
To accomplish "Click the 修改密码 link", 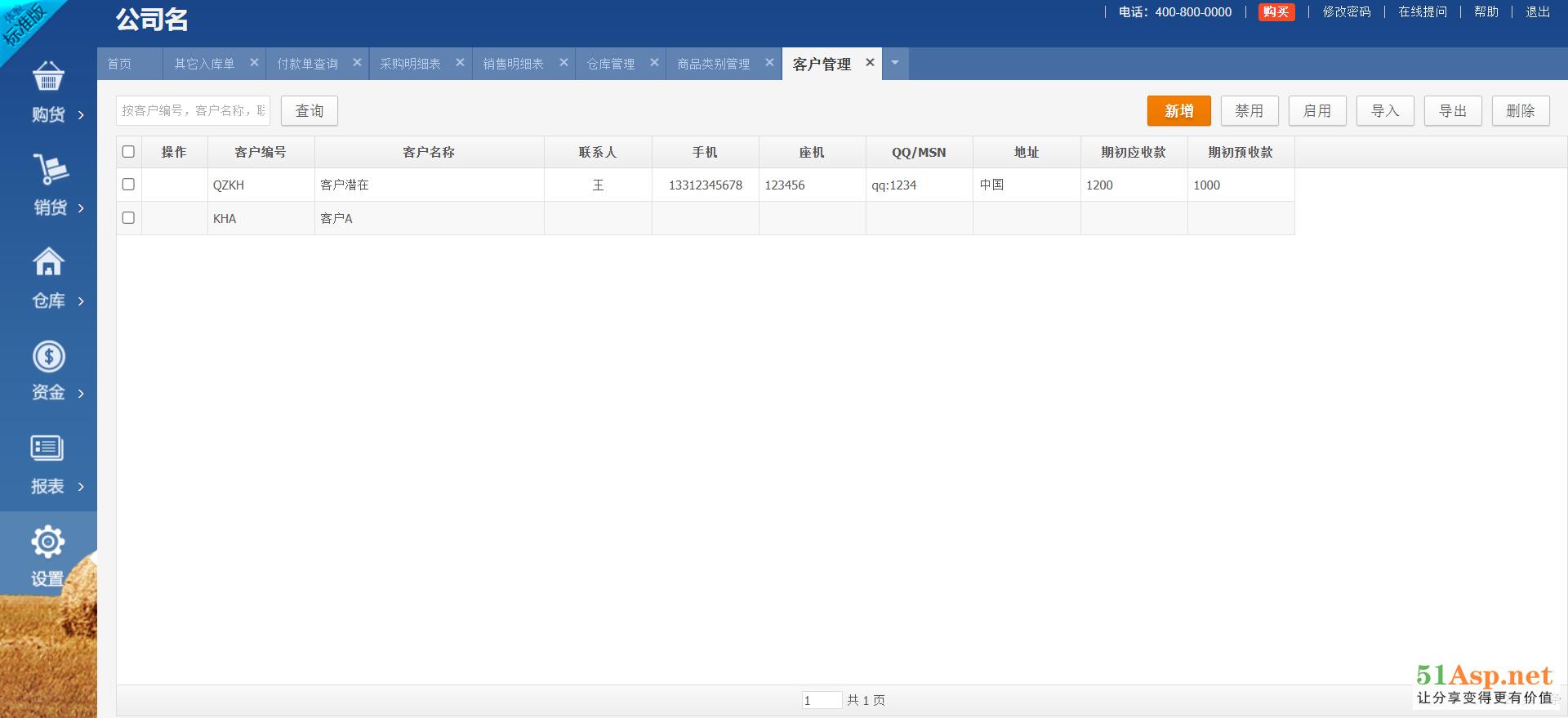I will 1346,12.
